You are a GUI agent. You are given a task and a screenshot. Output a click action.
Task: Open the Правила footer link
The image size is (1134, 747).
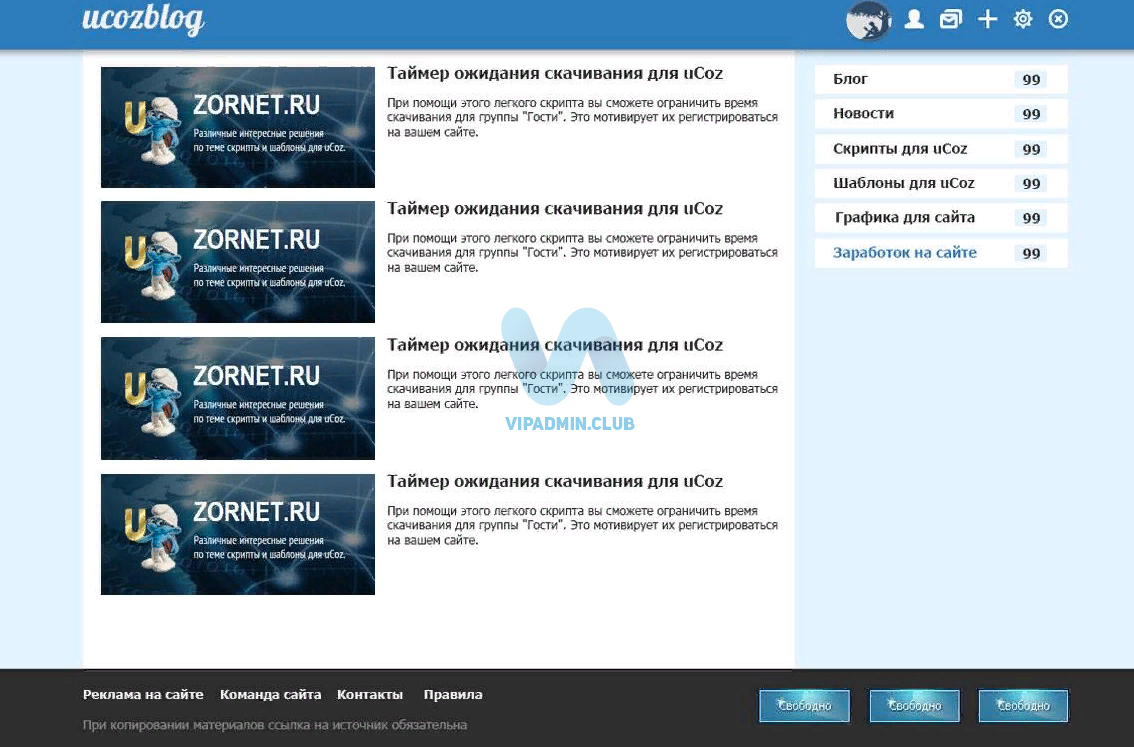[453, 694]
